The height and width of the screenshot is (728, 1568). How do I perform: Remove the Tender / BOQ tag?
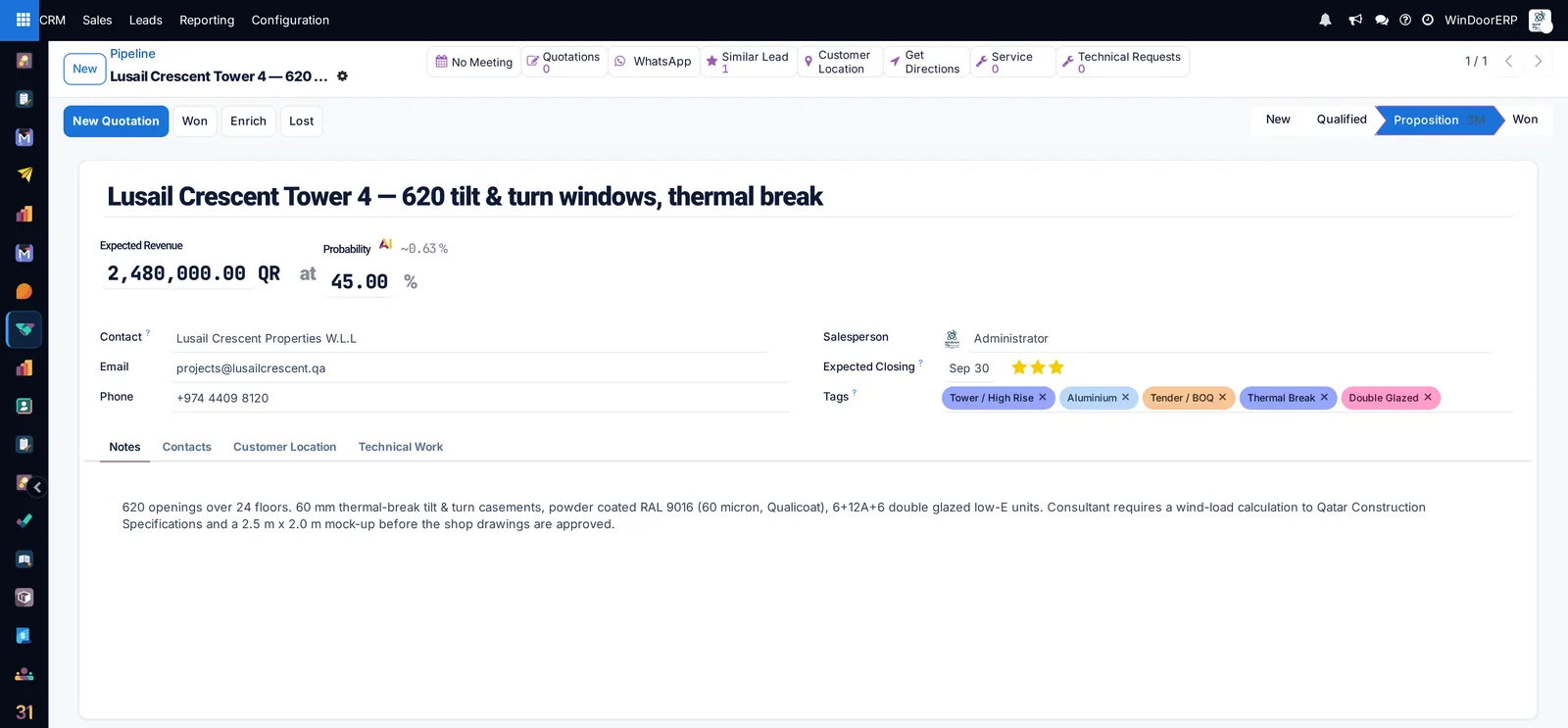click(1222, 397)
